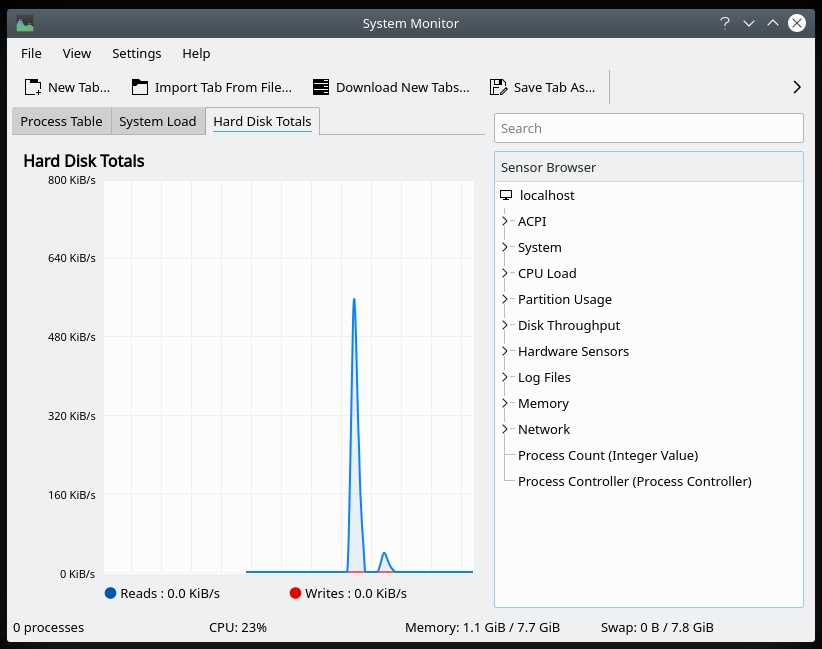Click the blue Reads legend swatch
The image size is (822, 649).
[110, 593]
